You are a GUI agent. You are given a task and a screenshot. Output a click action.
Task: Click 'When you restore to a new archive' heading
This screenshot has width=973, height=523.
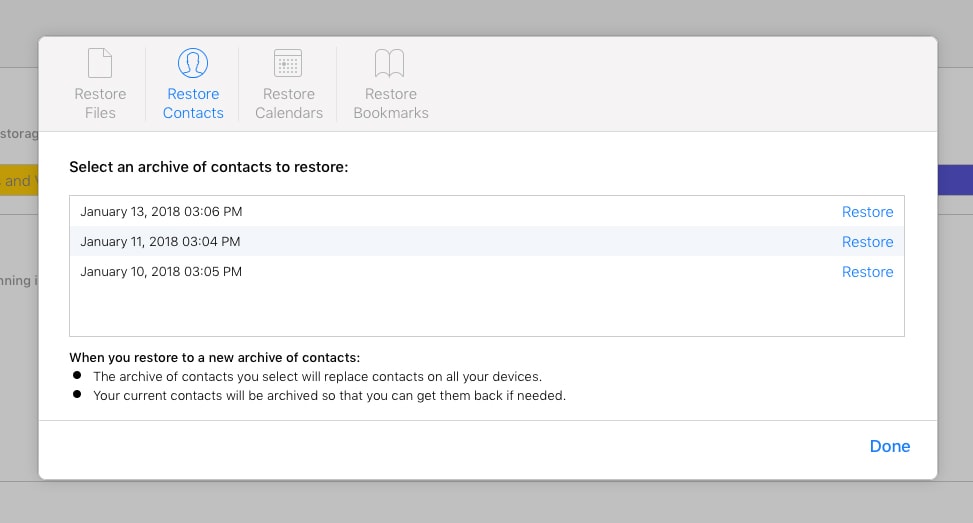click(x=215, y=357)
